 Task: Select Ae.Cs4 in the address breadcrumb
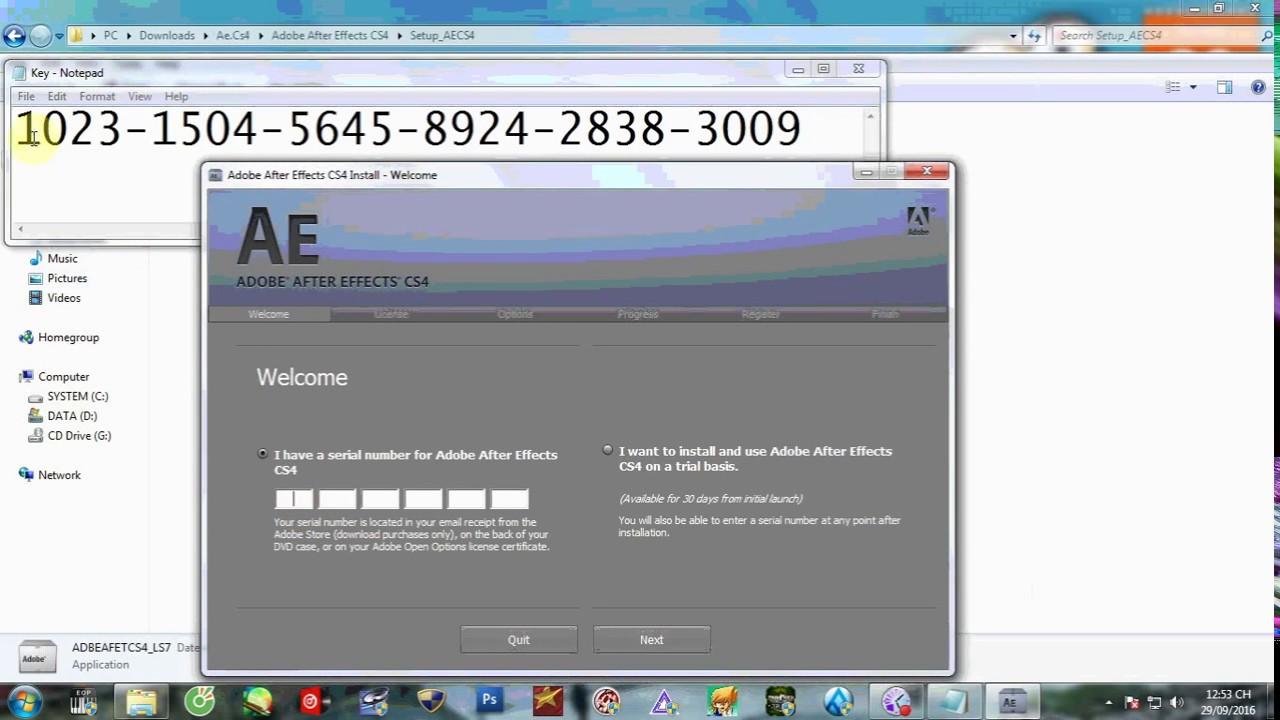coord(233,35)
